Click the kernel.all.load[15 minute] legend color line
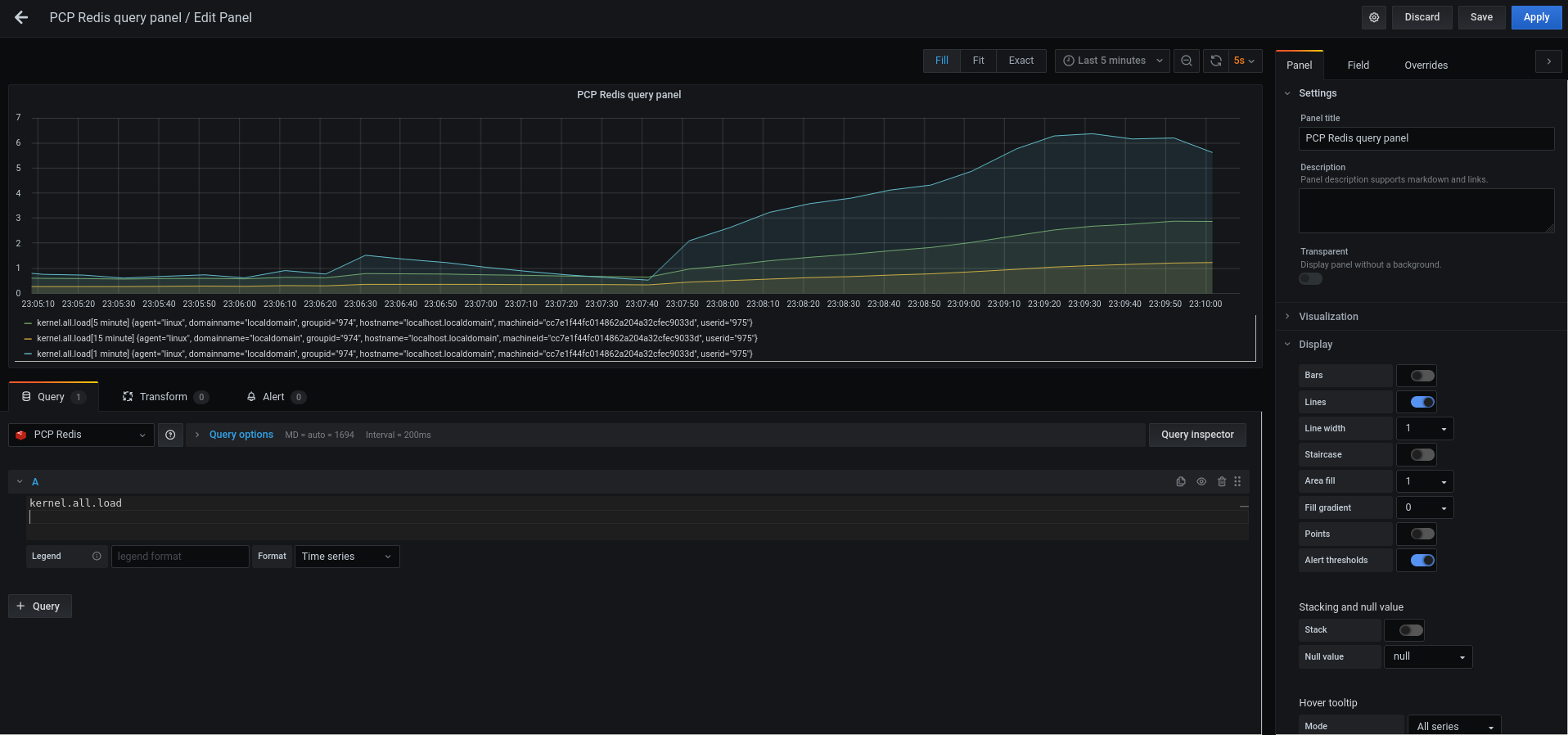 click(x=29, y=339)
